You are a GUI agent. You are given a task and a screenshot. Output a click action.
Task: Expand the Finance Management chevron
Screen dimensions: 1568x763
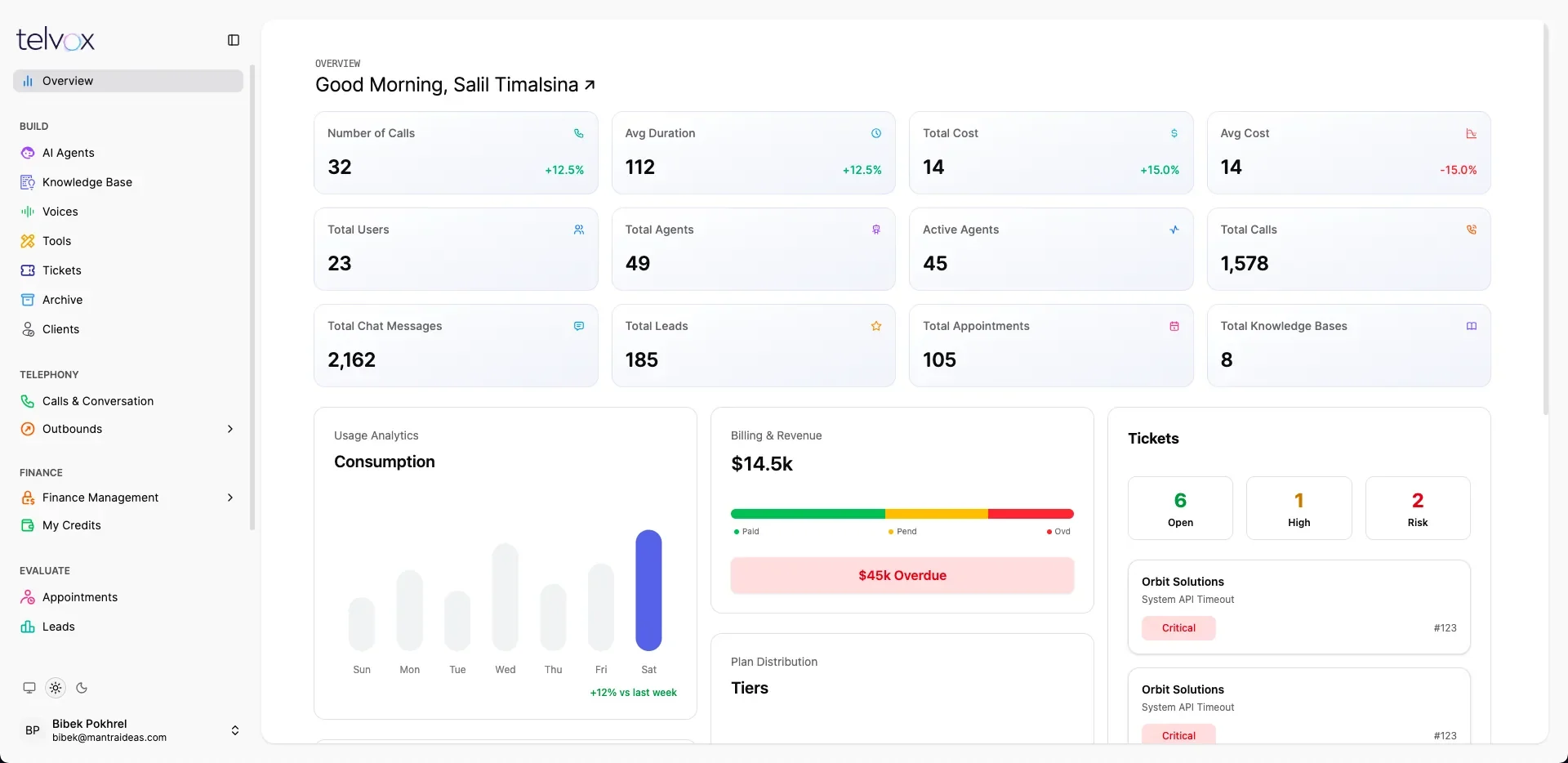[x=230, y=498]
